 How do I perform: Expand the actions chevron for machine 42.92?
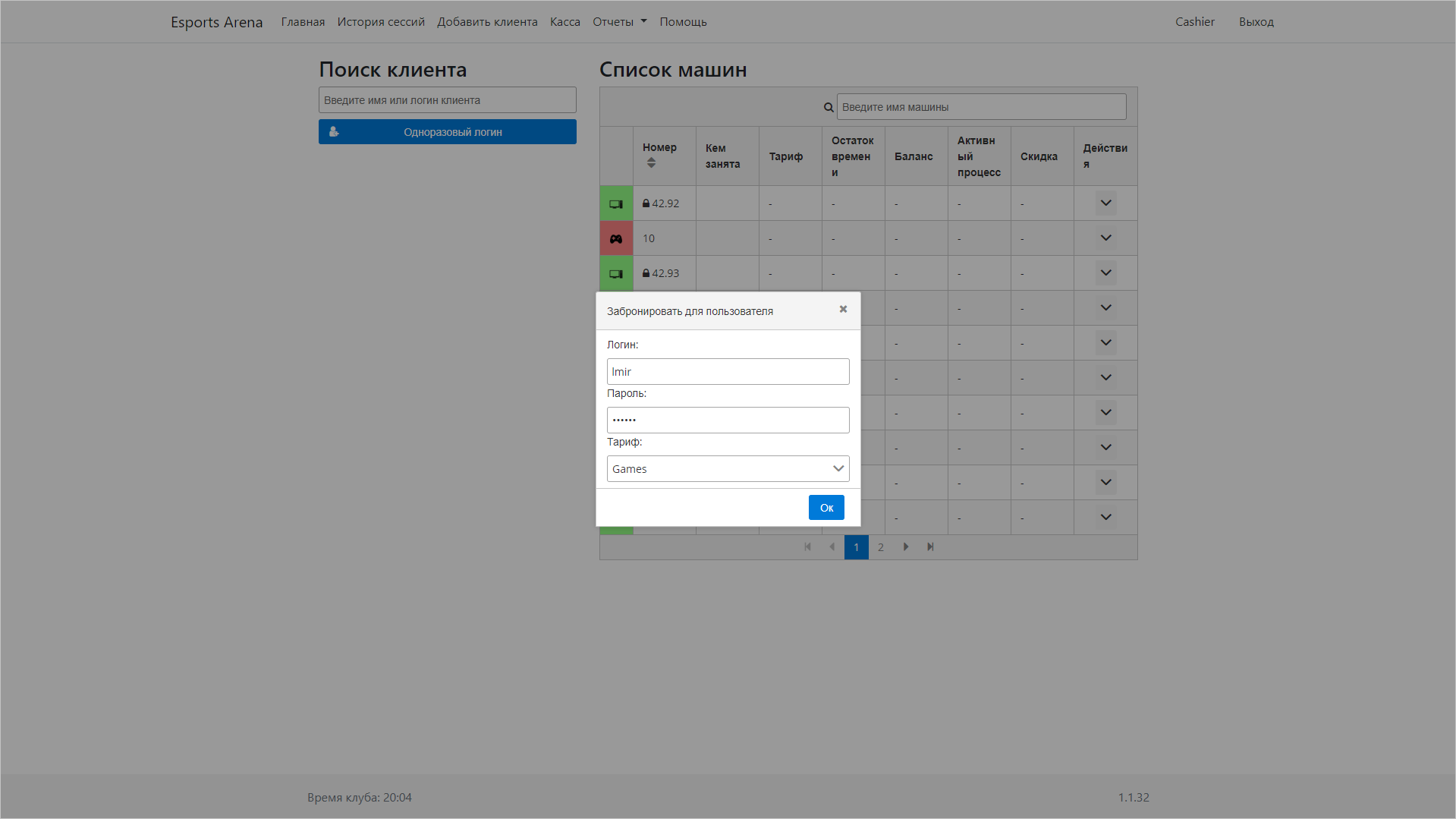click(x=1105, y=203)
